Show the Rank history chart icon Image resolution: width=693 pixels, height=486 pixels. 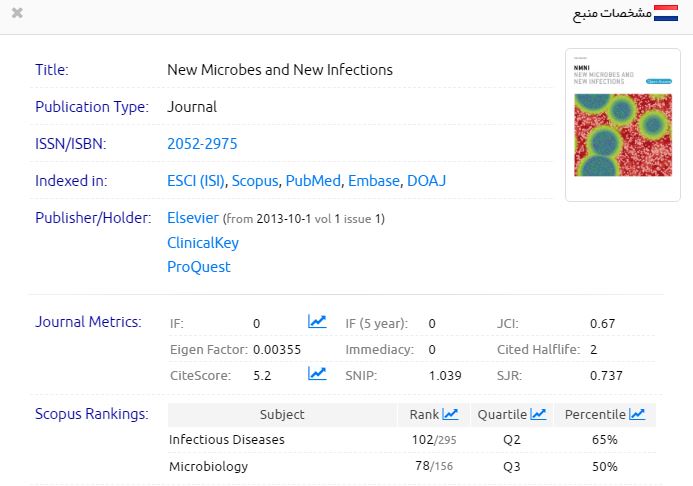click(x=450, y=414)
